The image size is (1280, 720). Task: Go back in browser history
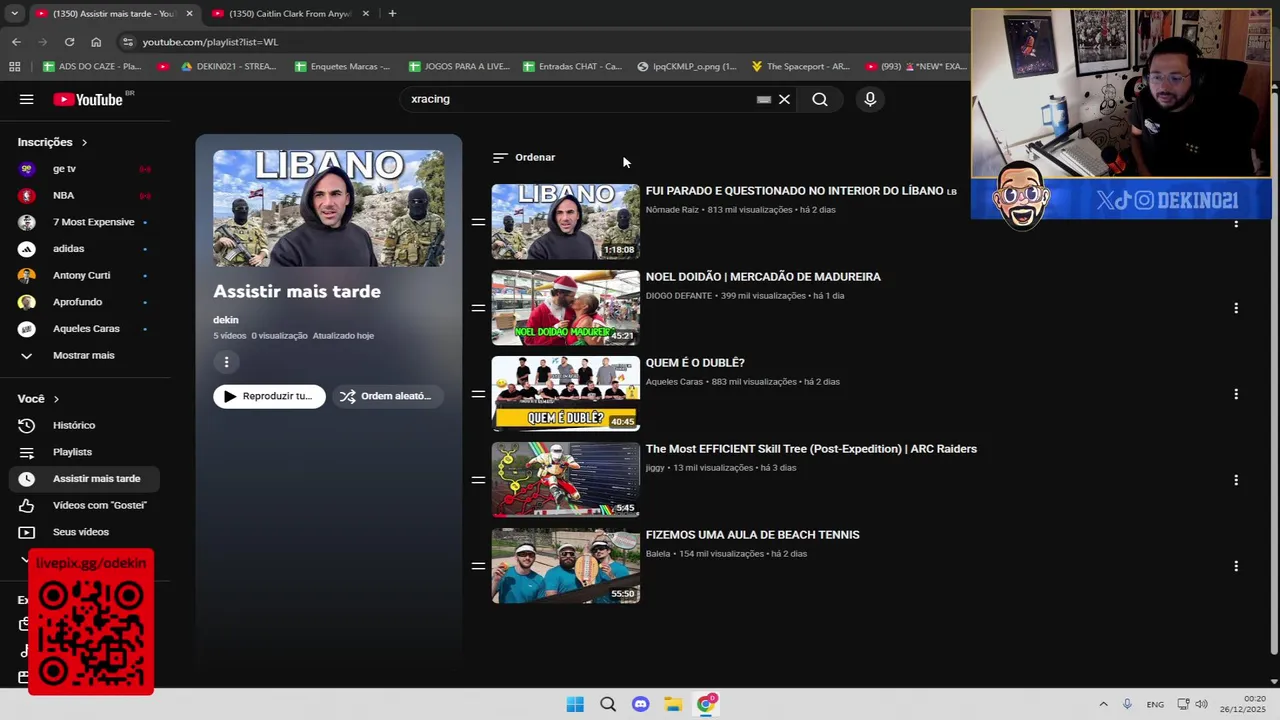(x=16, y=42)
